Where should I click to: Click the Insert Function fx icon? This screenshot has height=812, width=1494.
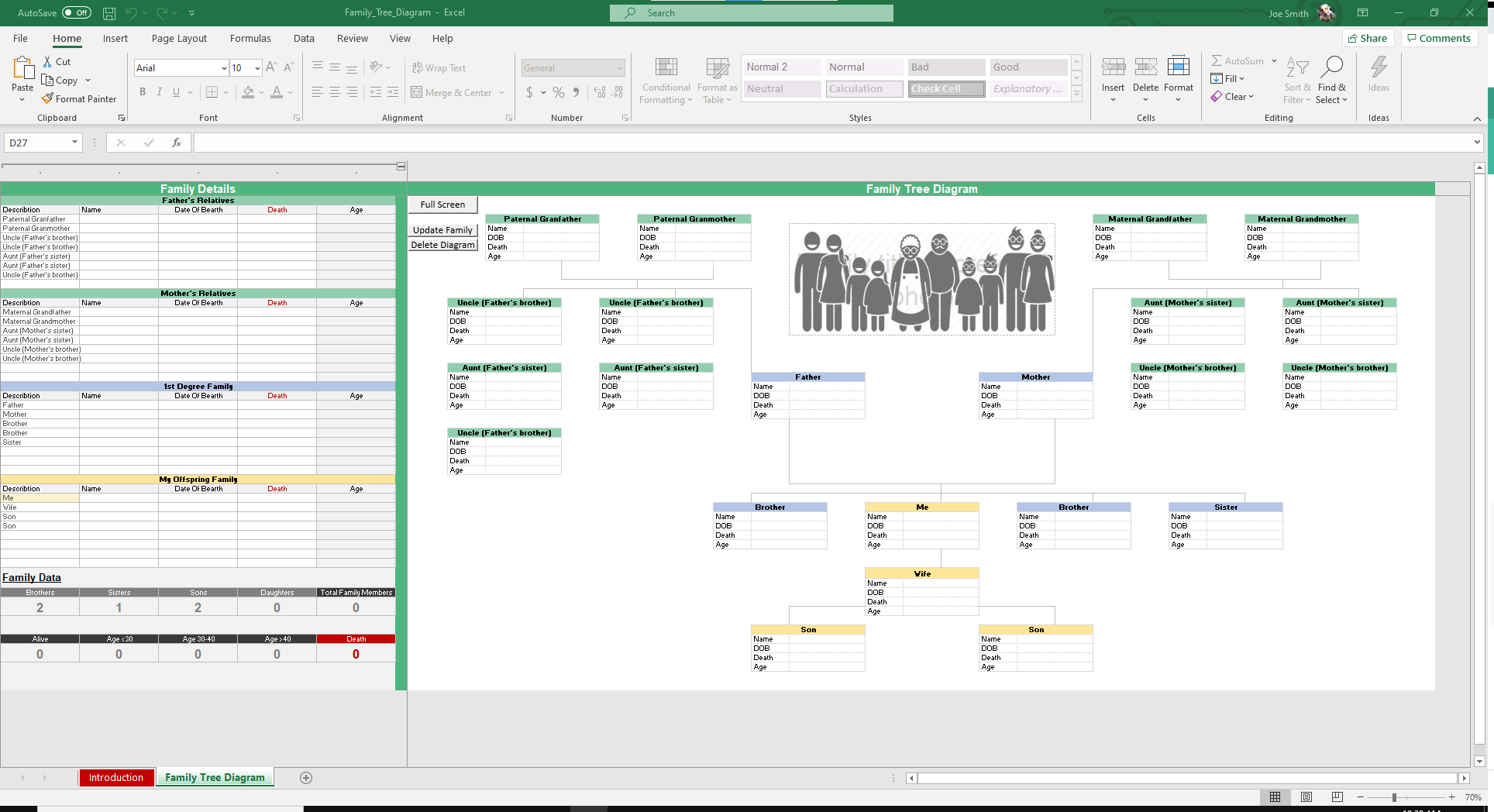[177, 143]
